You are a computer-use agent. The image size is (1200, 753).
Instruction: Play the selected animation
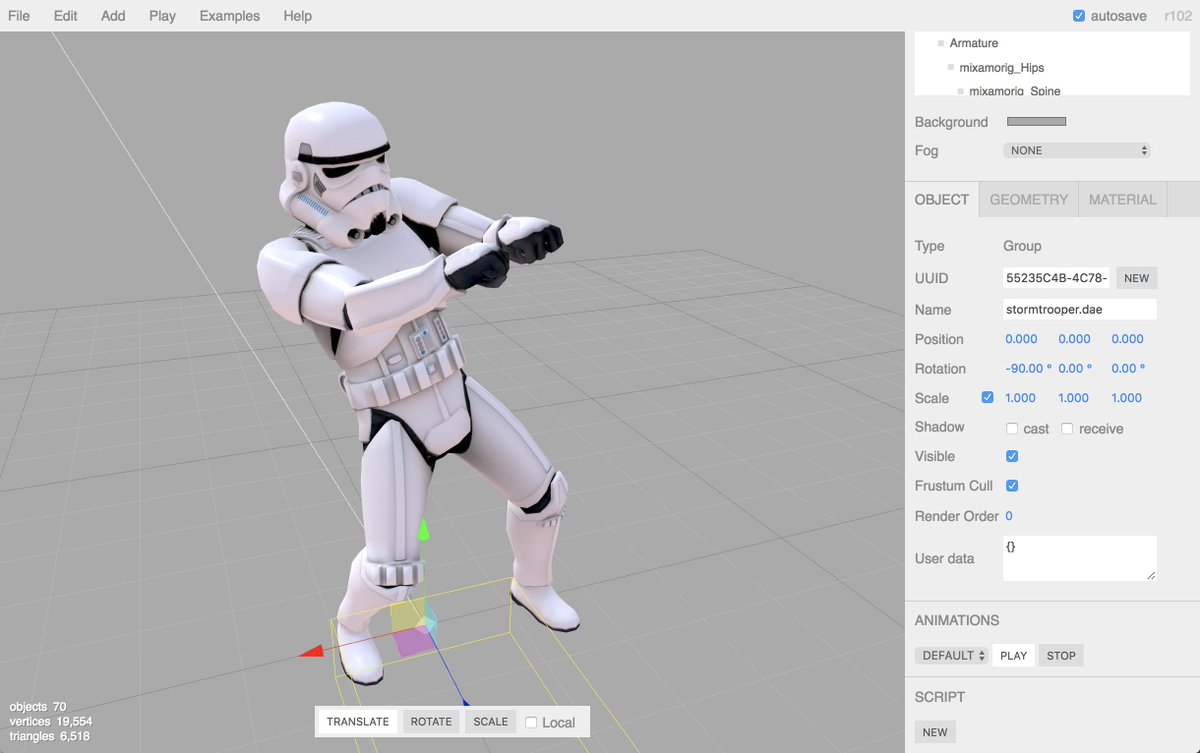(x=1013, y=655)
